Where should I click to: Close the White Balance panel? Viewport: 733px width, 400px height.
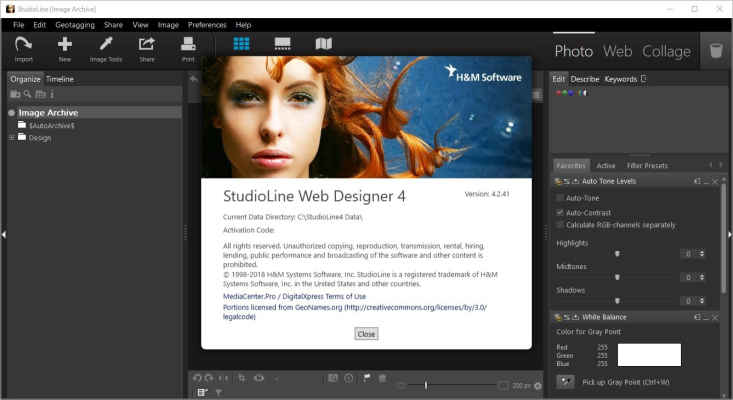tap(715, 317)
